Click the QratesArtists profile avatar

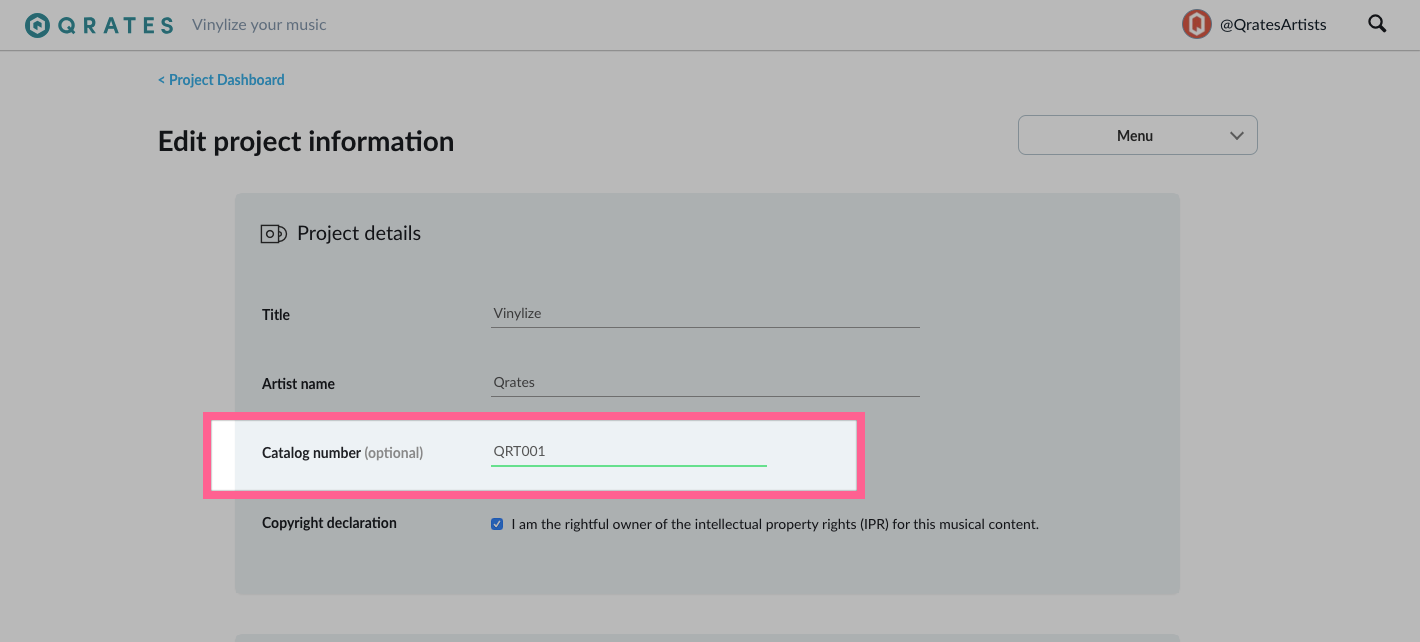click(x=1196, y=24)
